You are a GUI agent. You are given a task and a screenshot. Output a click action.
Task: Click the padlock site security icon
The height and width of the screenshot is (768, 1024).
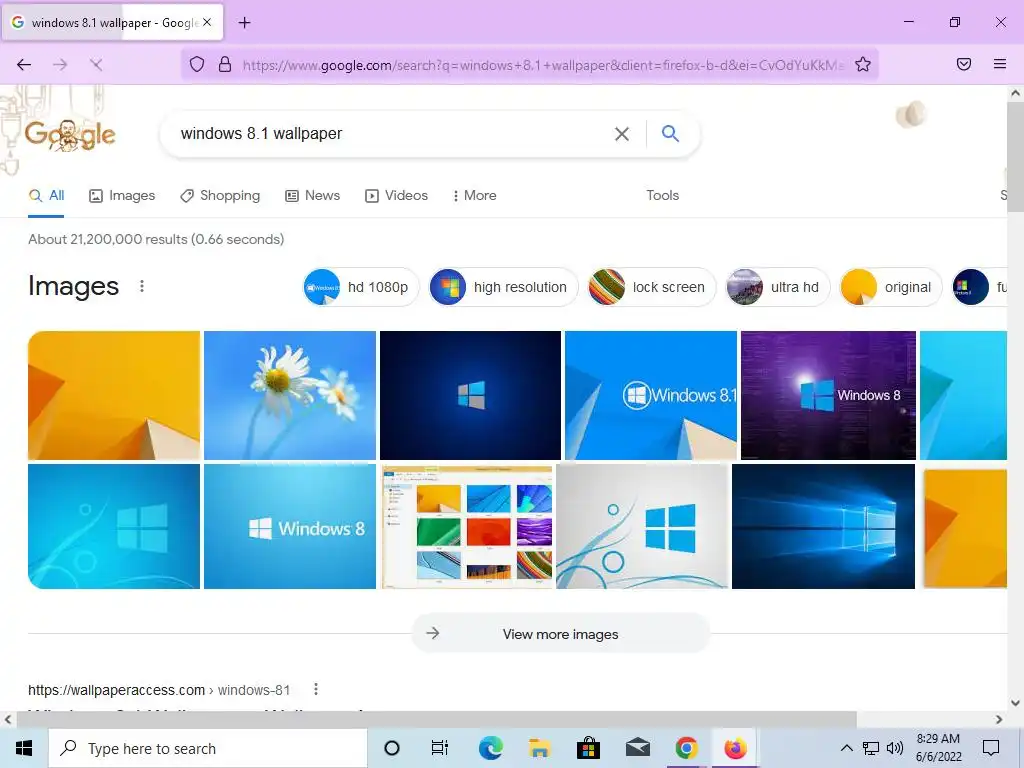point(225,64)
